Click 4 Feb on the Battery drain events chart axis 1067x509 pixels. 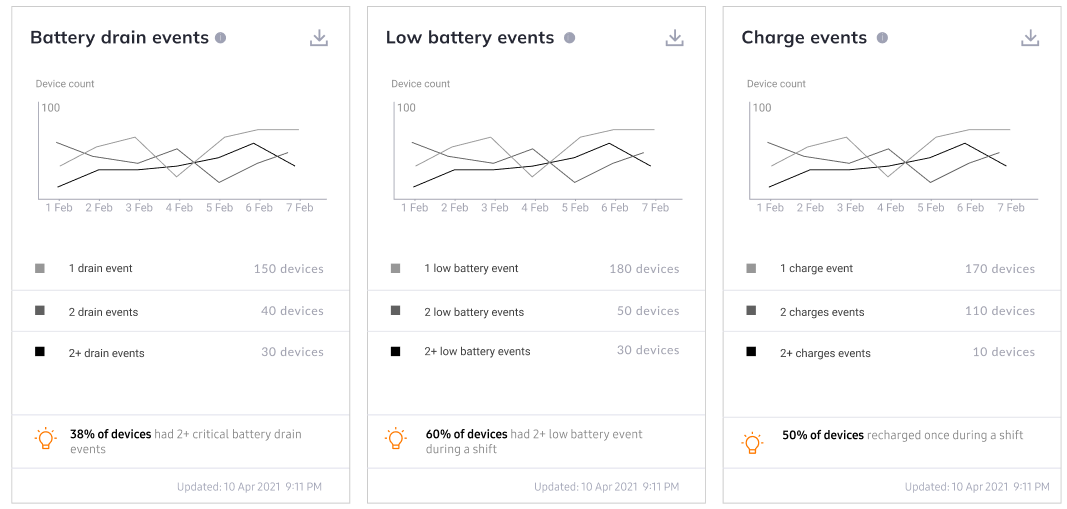click(x=179, y=208)
